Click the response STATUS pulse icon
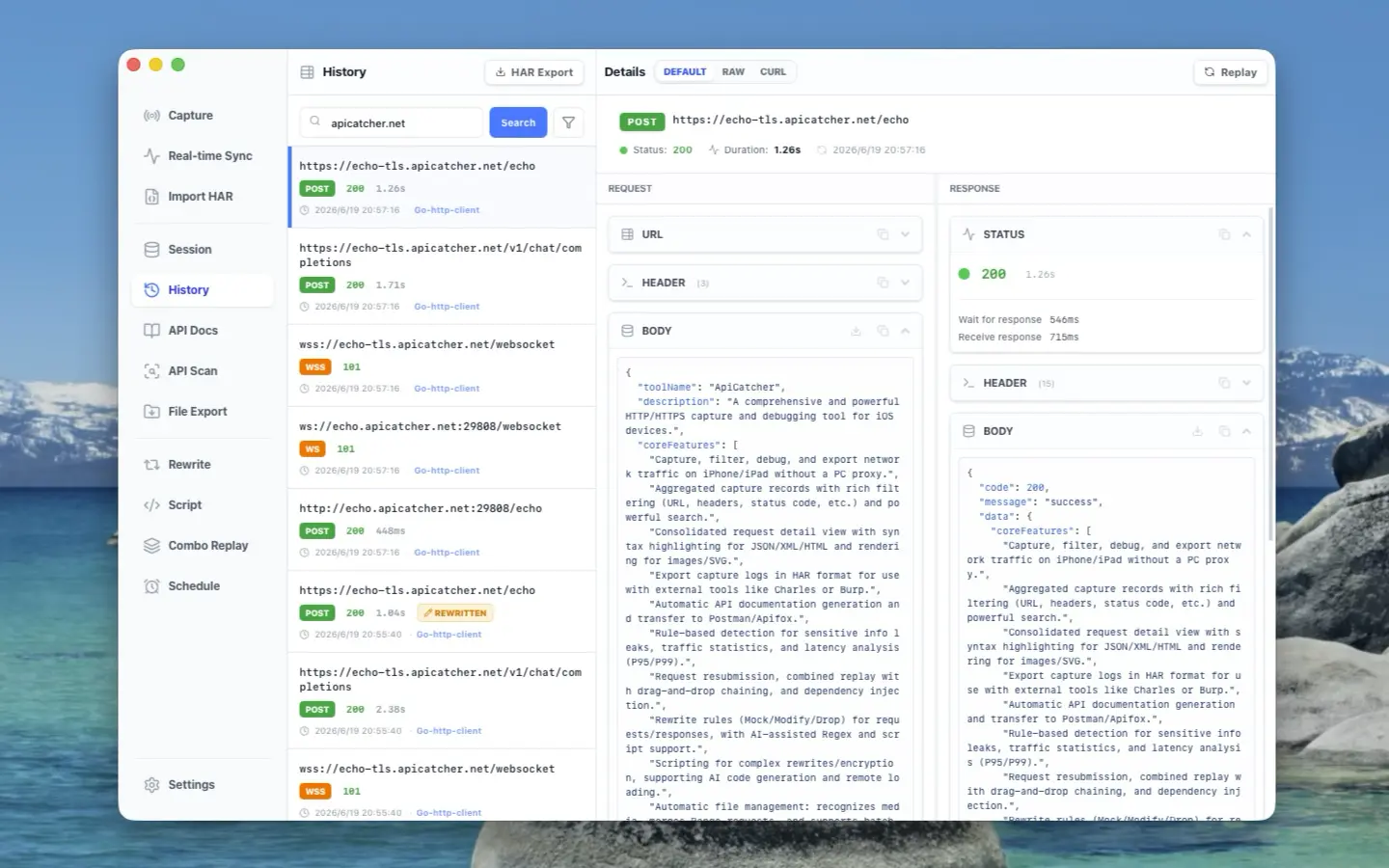 click(968, 234)
